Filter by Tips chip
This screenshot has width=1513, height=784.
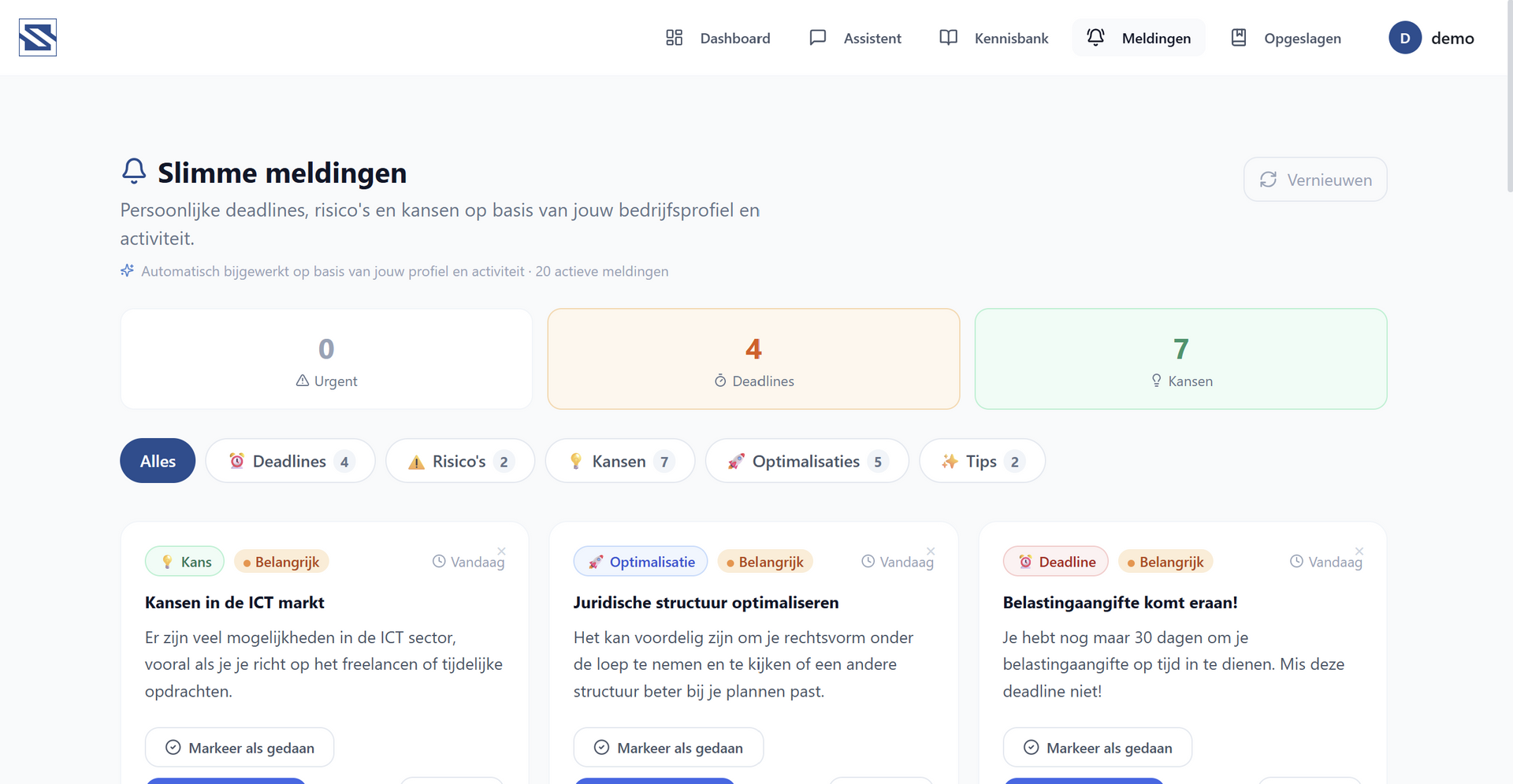(982, 461)
